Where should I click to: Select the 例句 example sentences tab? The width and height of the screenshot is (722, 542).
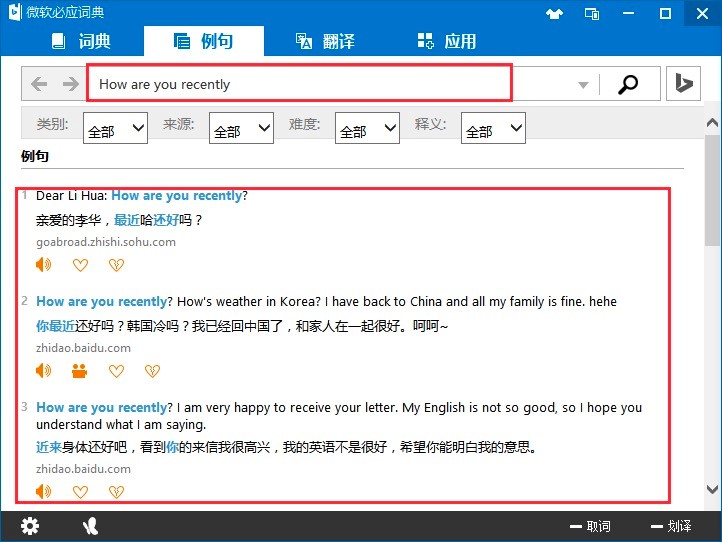click(204, 41)
